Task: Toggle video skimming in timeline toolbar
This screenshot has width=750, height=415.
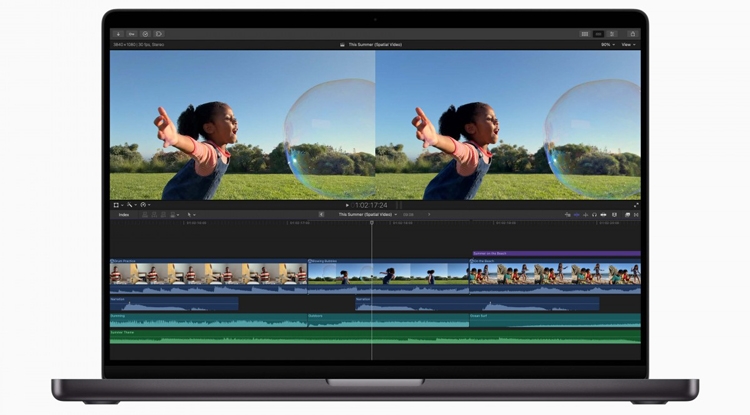Action: [x=568, y=215]
